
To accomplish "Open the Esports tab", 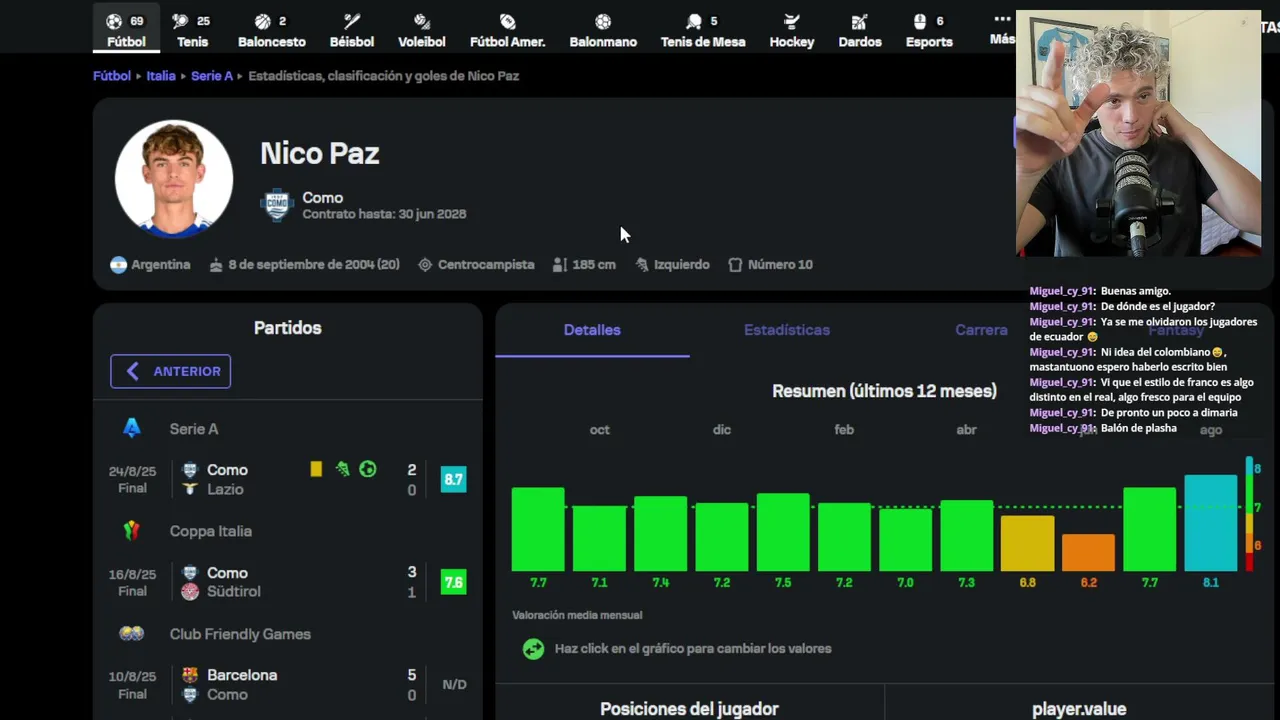I will tap(929, 30).
